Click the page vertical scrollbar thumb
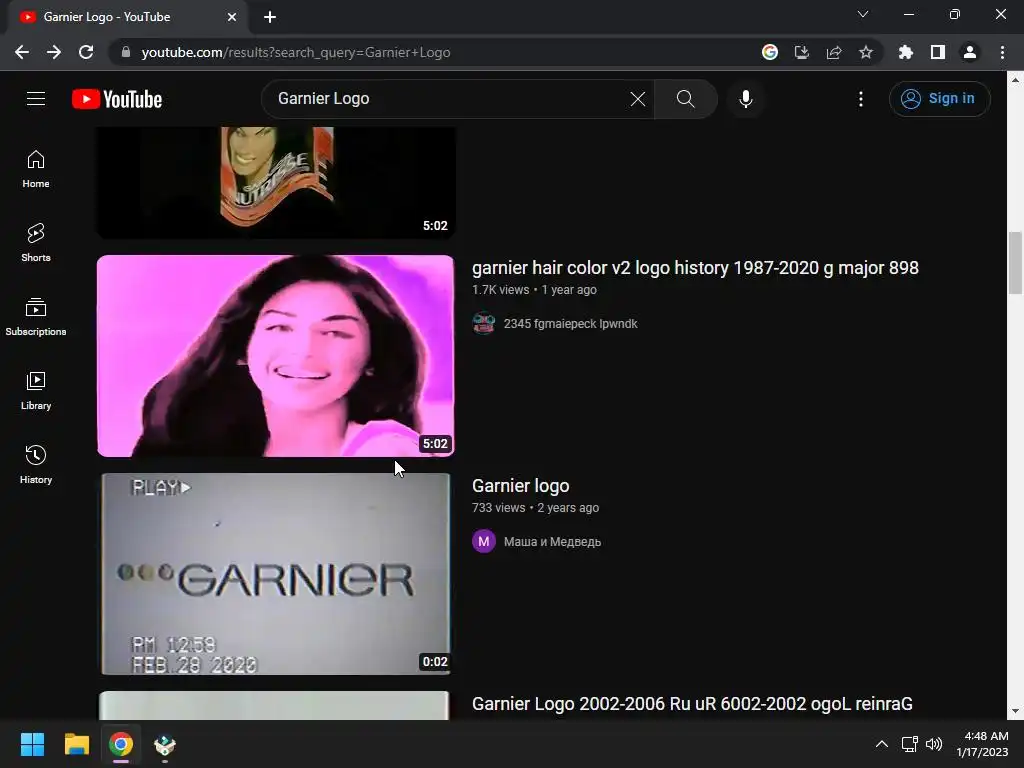This screenshot has width=1024, height=768. coord(1015,263)
